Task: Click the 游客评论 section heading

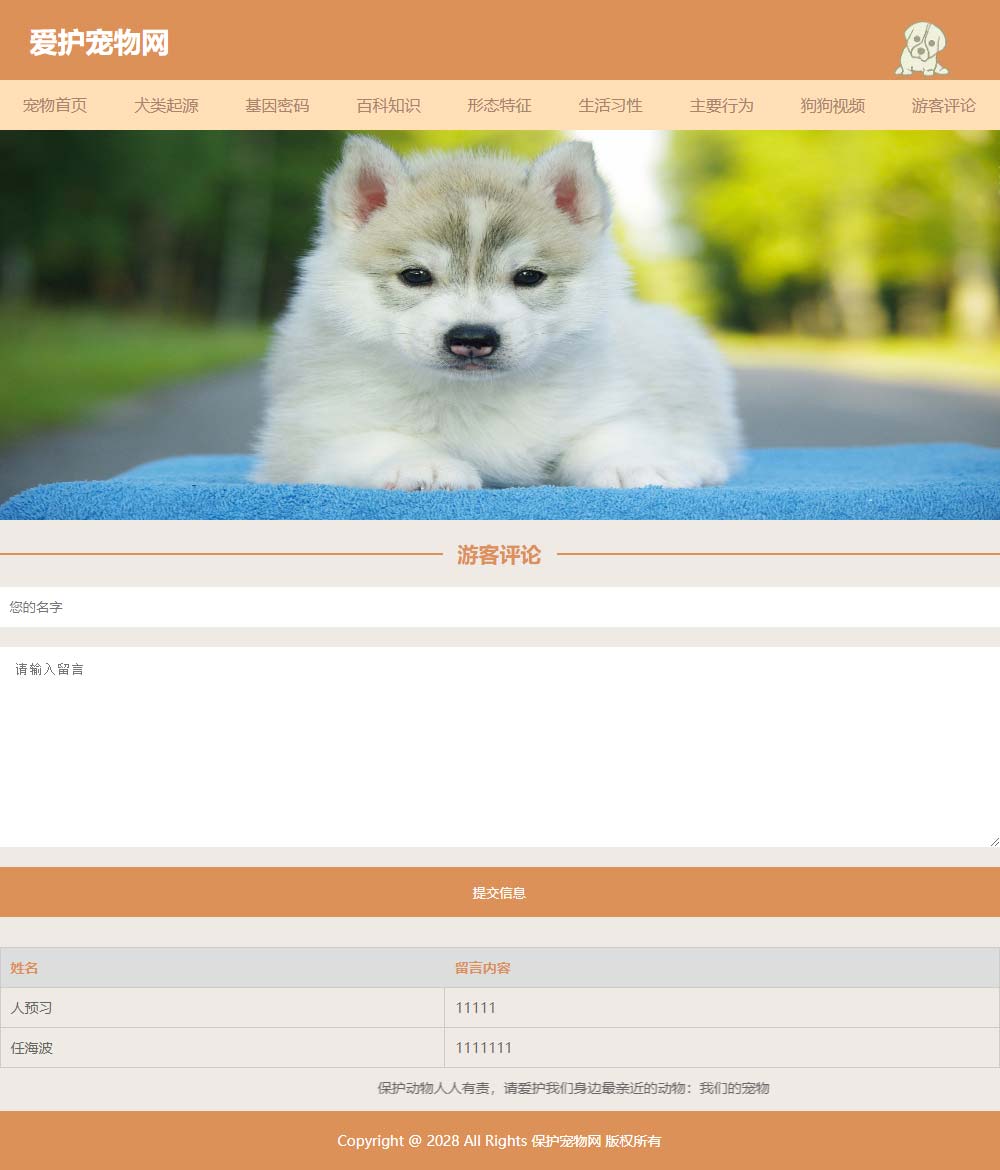Action: click(499, 554)
